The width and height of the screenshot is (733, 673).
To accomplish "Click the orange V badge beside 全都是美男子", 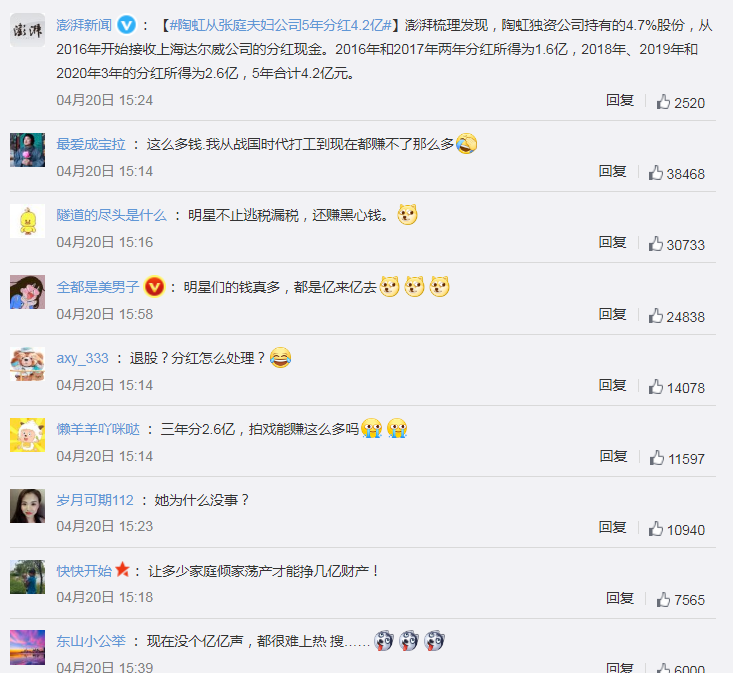I will pos(154,286).
